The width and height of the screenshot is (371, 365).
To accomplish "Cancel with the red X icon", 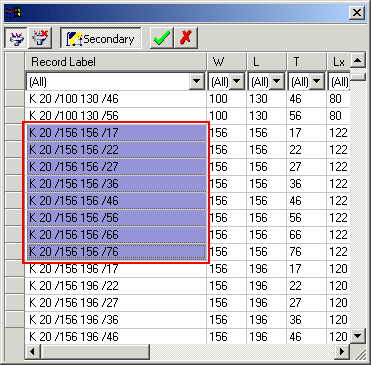I will pos(186,38).
